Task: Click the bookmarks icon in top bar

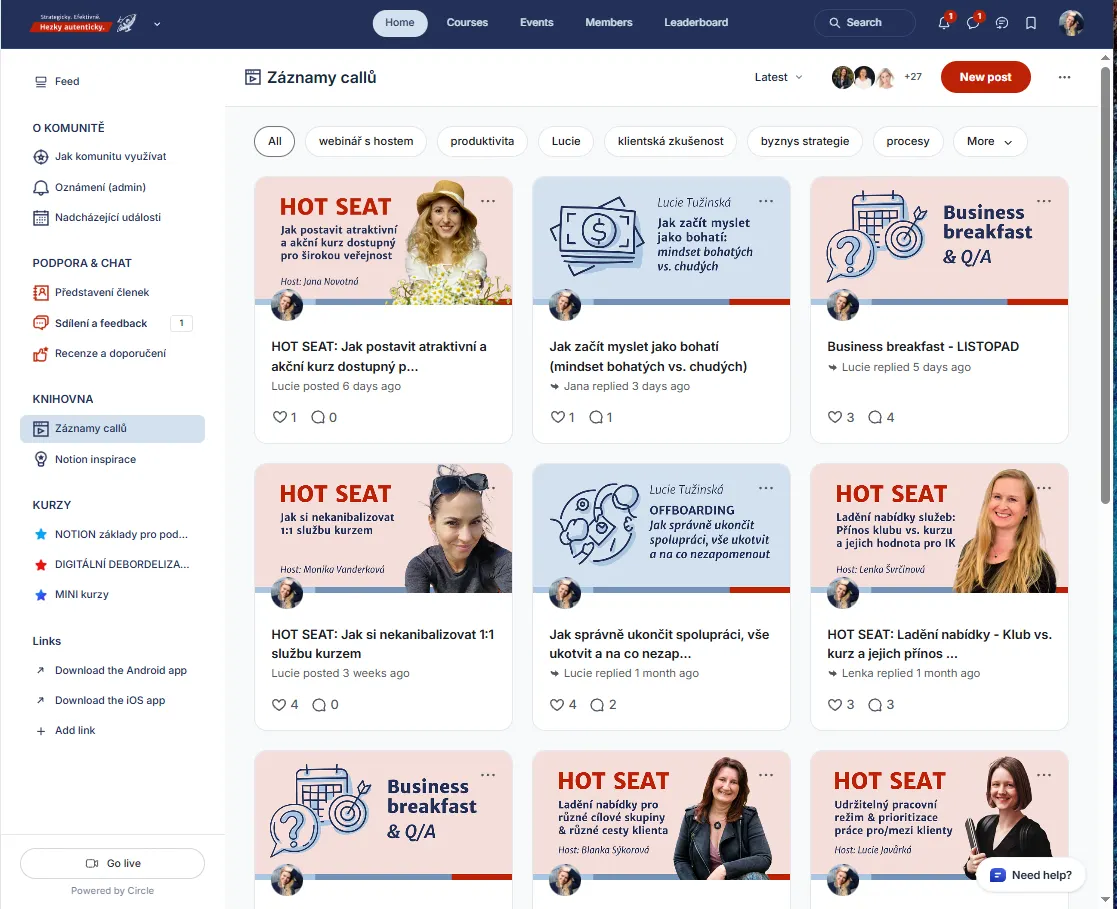Action: pyautogui.click(x=1031, y=23)
